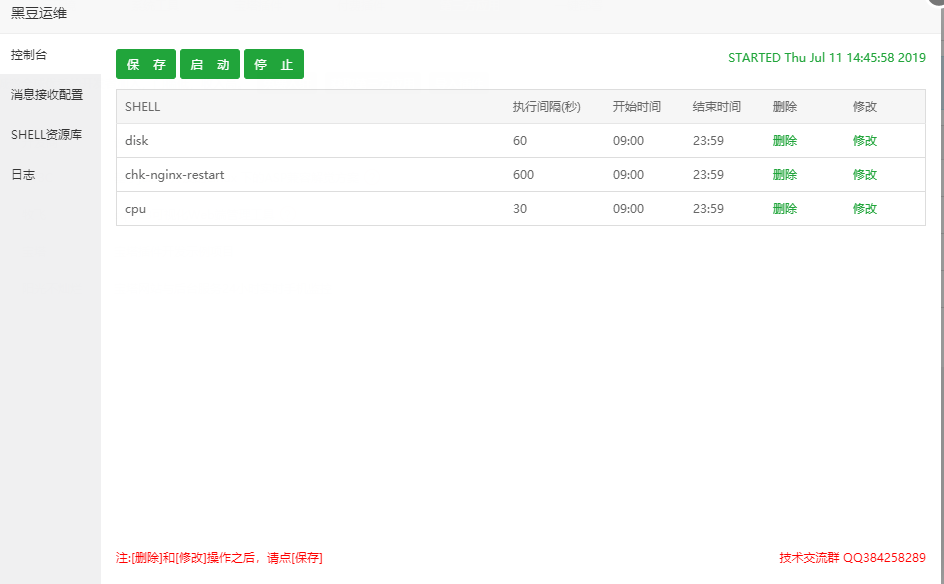Screen dimensions: 944x584
Task: Click the 修改 column header
Action: pyautogui.click(x=865, y=107)
